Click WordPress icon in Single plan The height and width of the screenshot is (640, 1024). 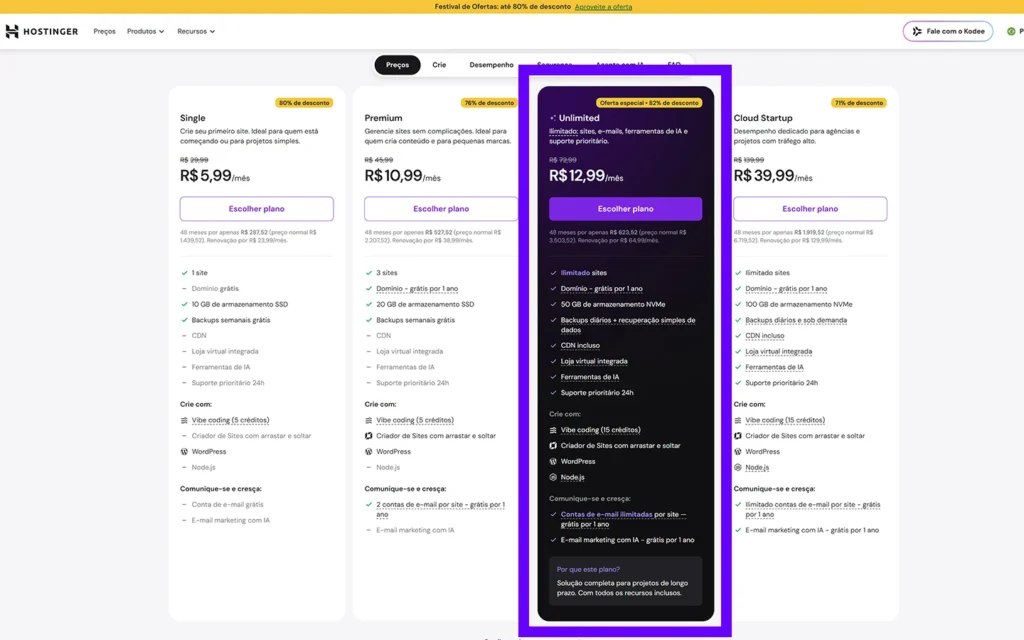(184, 451)
